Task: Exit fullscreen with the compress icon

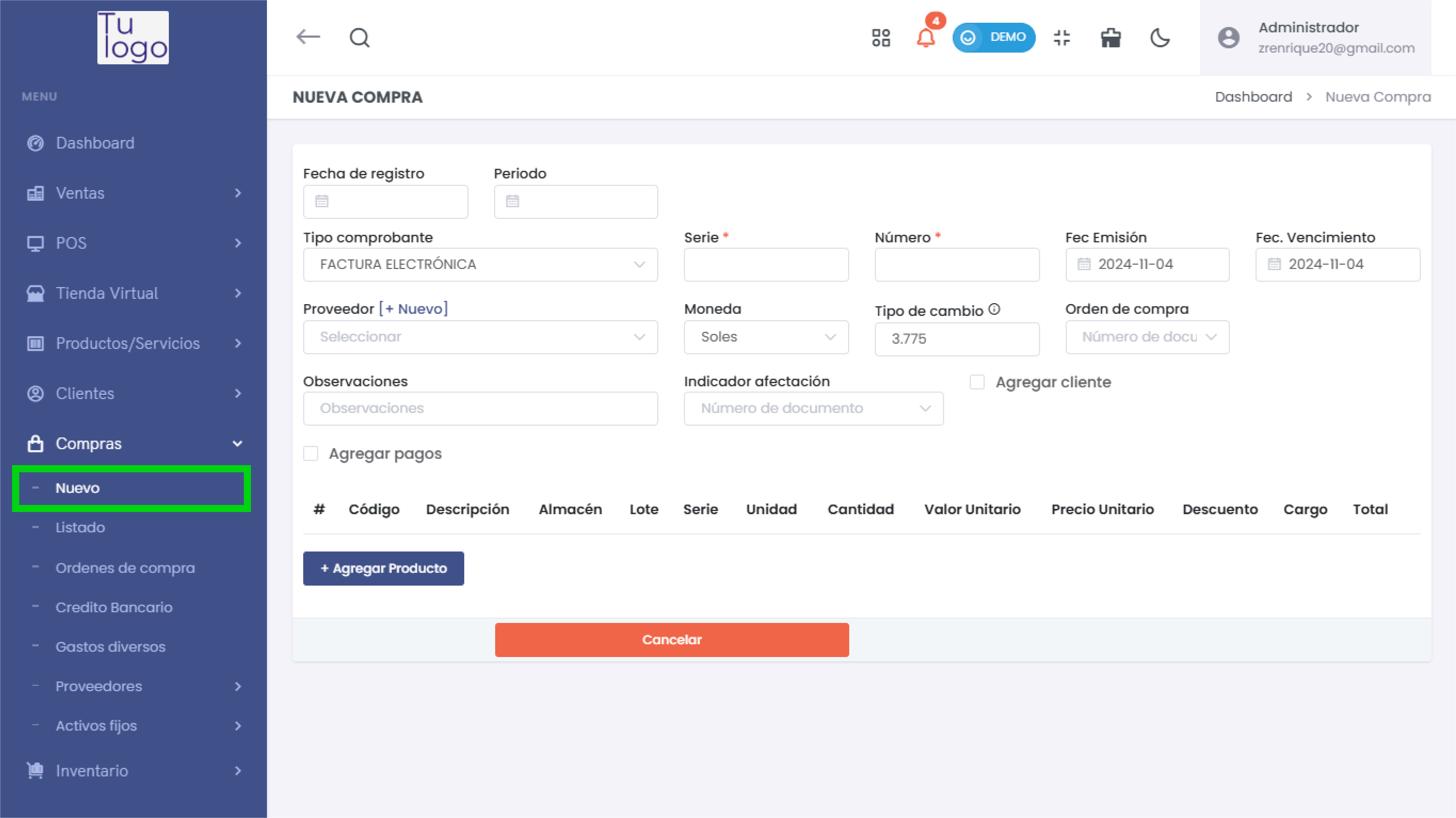Action: pyautogui.click(x=1061, y=38)
